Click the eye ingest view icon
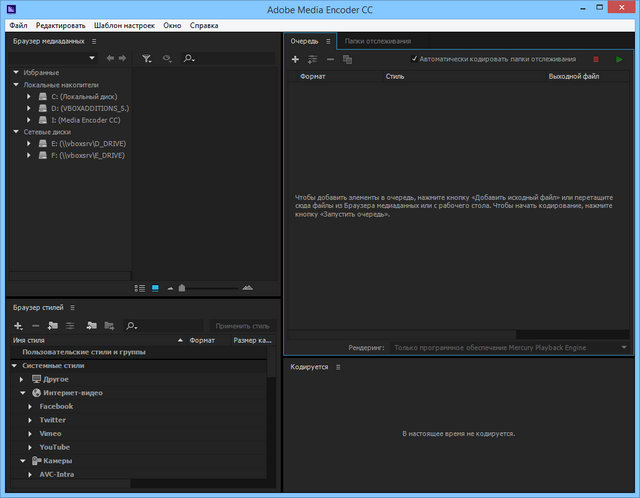Screen dimensions: 640x498 pos(167,58)
